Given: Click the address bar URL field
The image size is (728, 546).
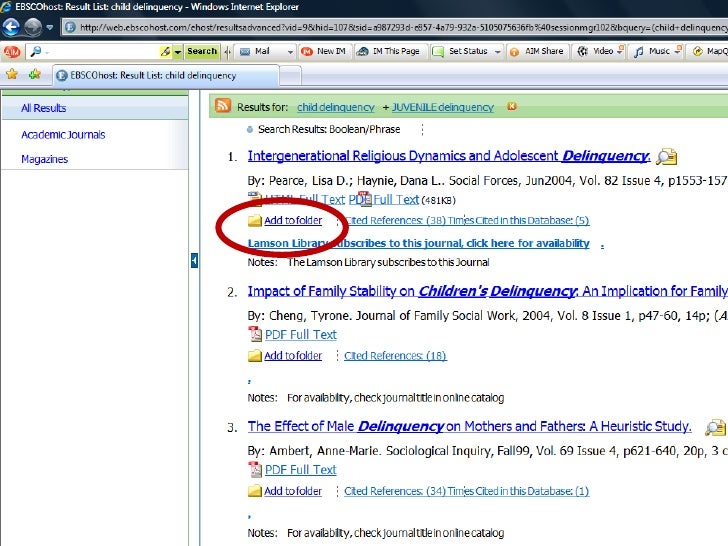Looking at the screenshot, I should [x=395, y=27].
